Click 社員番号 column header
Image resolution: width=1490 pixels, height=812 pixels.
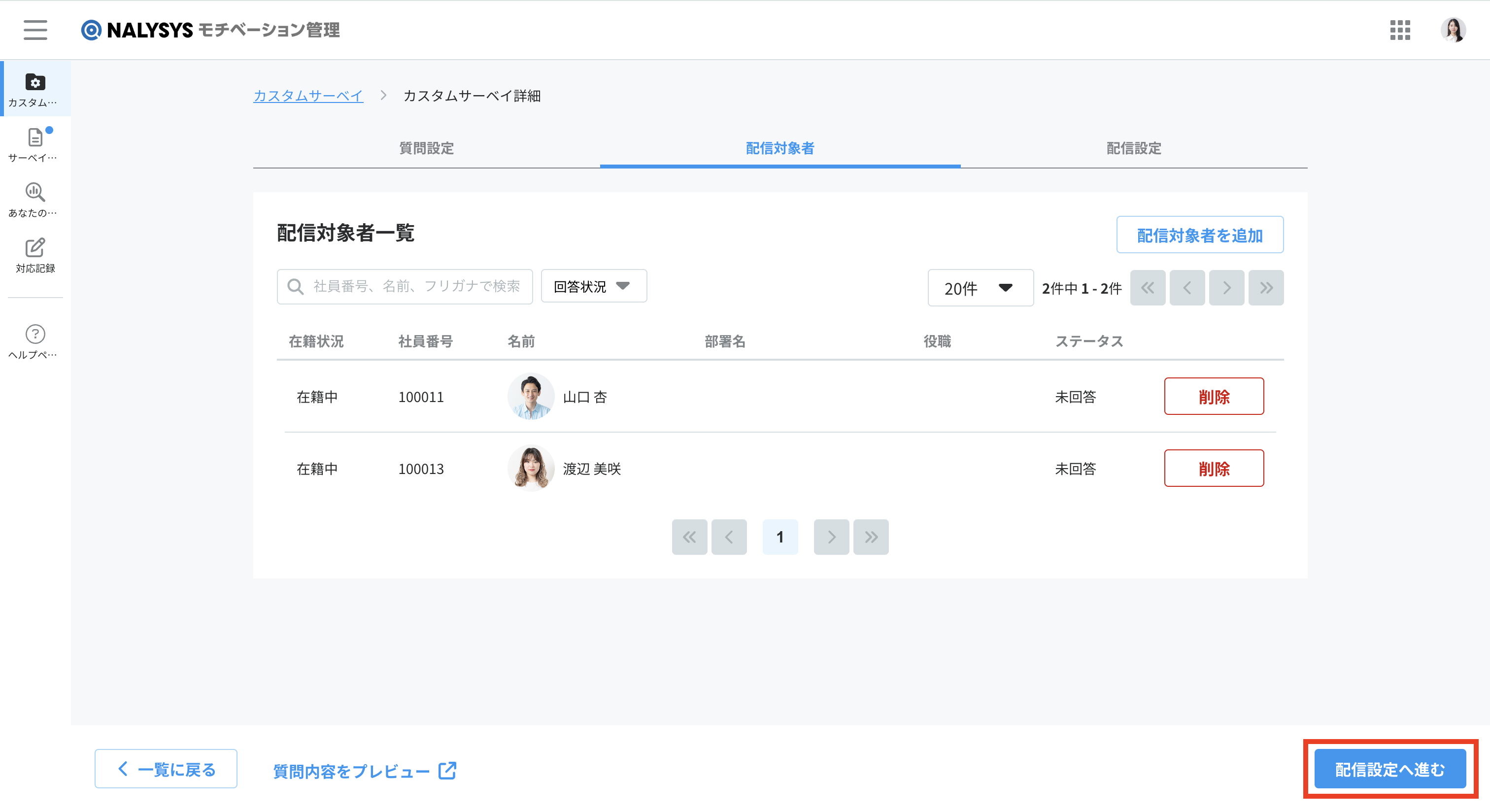tap(426, 341)
